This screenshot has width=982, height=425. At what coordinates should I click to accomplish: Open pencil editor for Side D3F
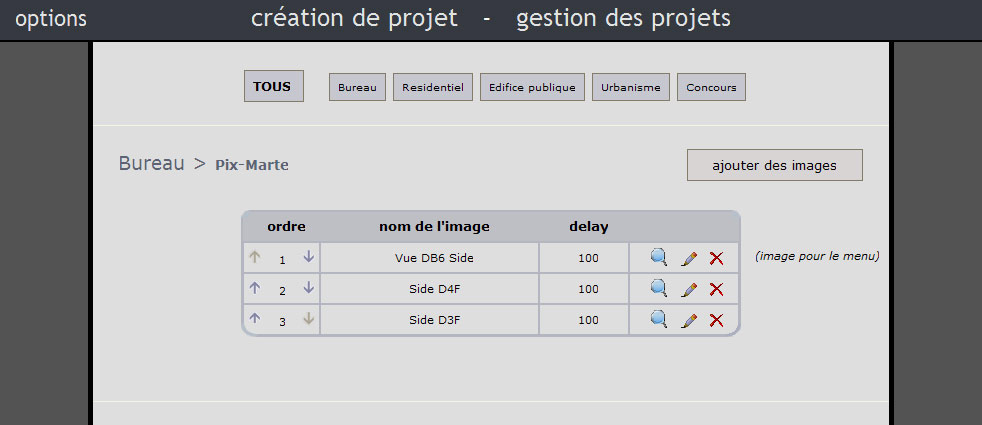[688, 321]
